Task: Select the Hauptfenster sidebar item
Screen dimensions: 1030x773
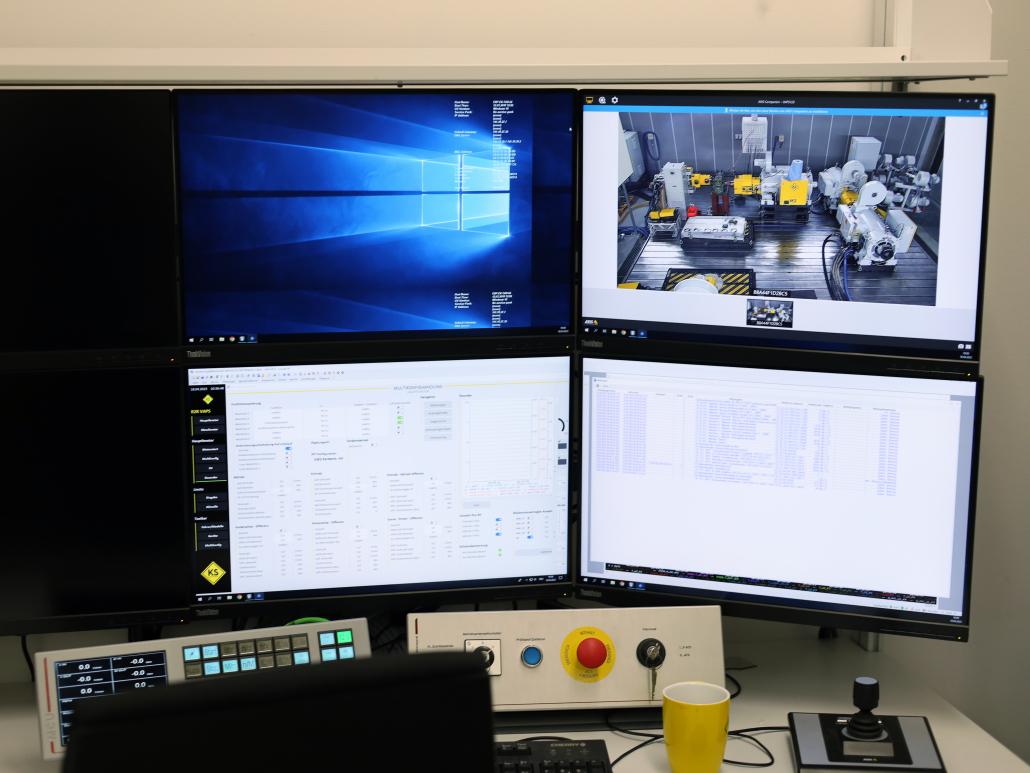Action: (209, 420)
